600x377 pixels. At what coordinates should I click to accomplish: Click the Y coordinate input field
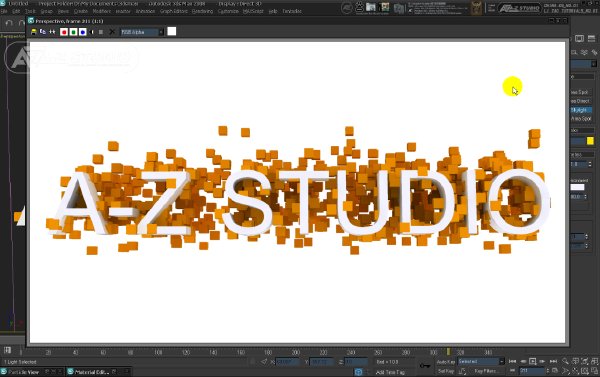pyautogui.click(x=322, y=361)
